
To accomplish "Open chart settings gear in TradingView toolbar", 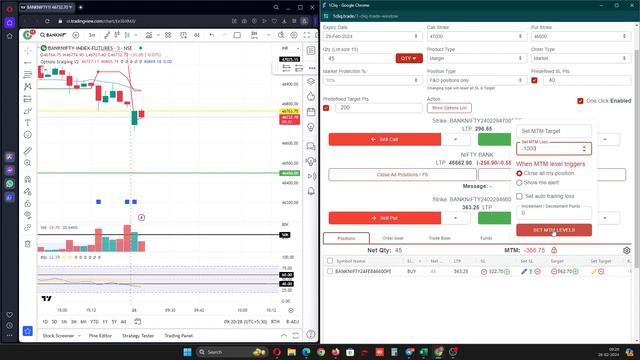I will [293, 35].
